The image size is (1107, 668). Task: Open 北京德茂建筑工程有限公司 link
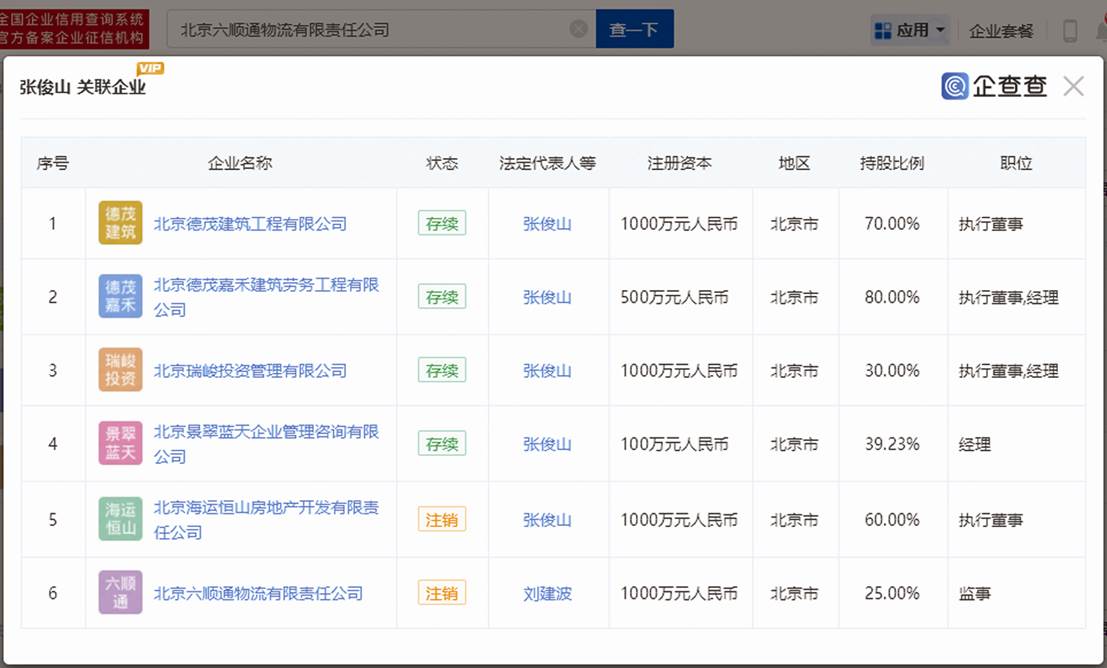pos(250,224)
